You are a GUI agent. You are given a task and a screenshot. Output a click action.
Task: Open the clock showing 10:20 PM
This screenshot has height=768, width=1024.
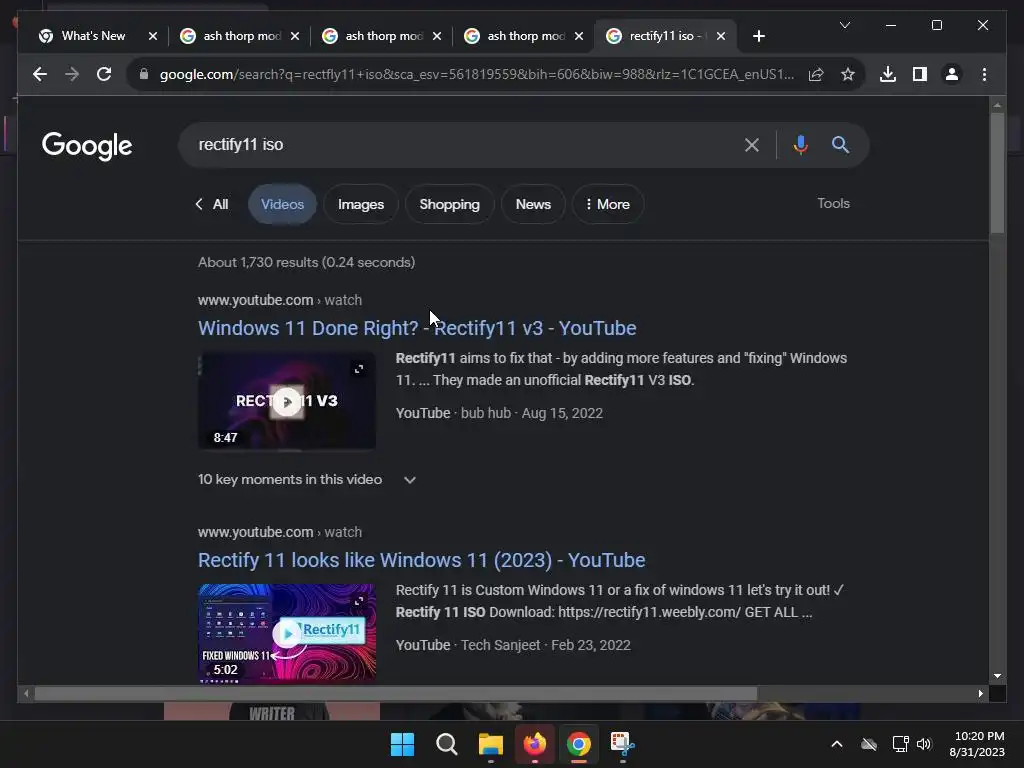pos(977,744)
